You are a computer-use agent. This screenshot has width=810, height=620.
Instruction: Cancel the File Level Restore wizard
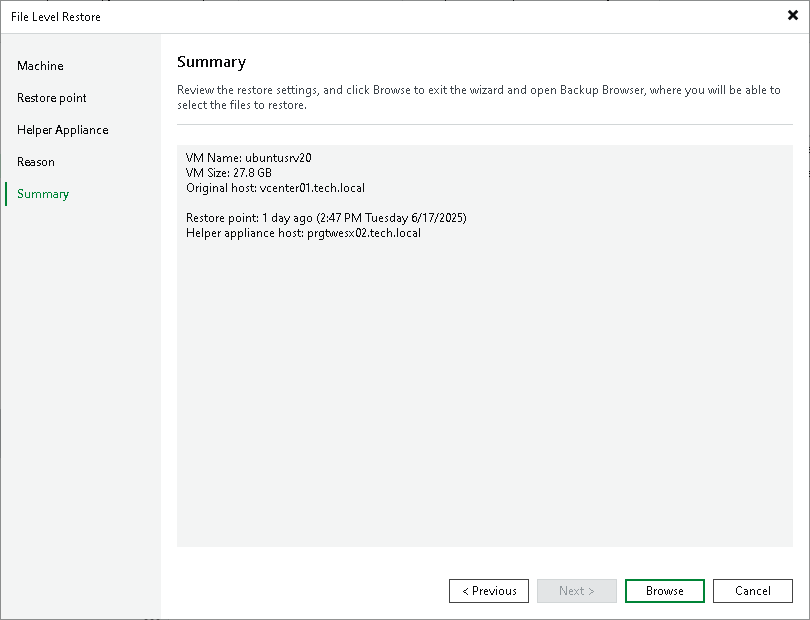coord(753,591)
